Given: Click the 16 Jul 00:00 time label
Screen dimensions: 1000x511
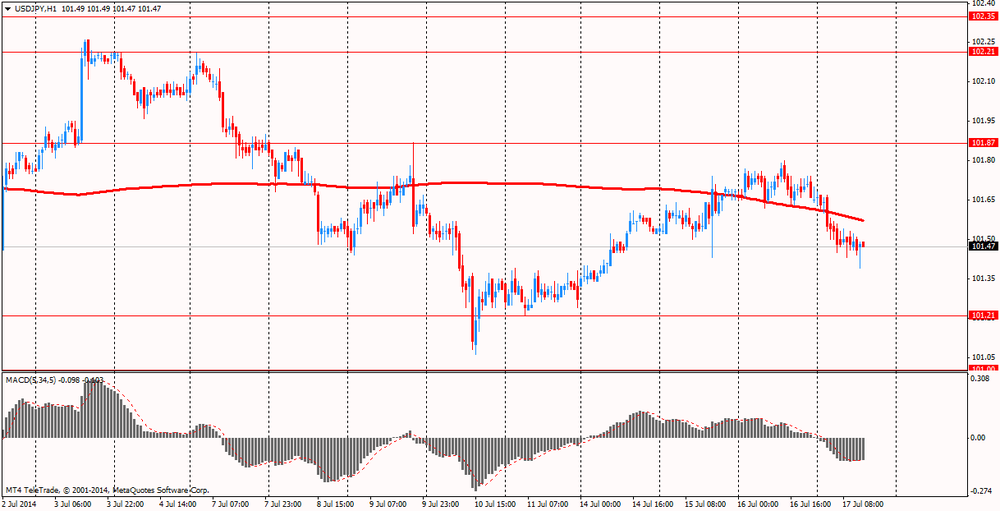Looking at the screenshot, I should pyautogui.click(x=758, y=504).
